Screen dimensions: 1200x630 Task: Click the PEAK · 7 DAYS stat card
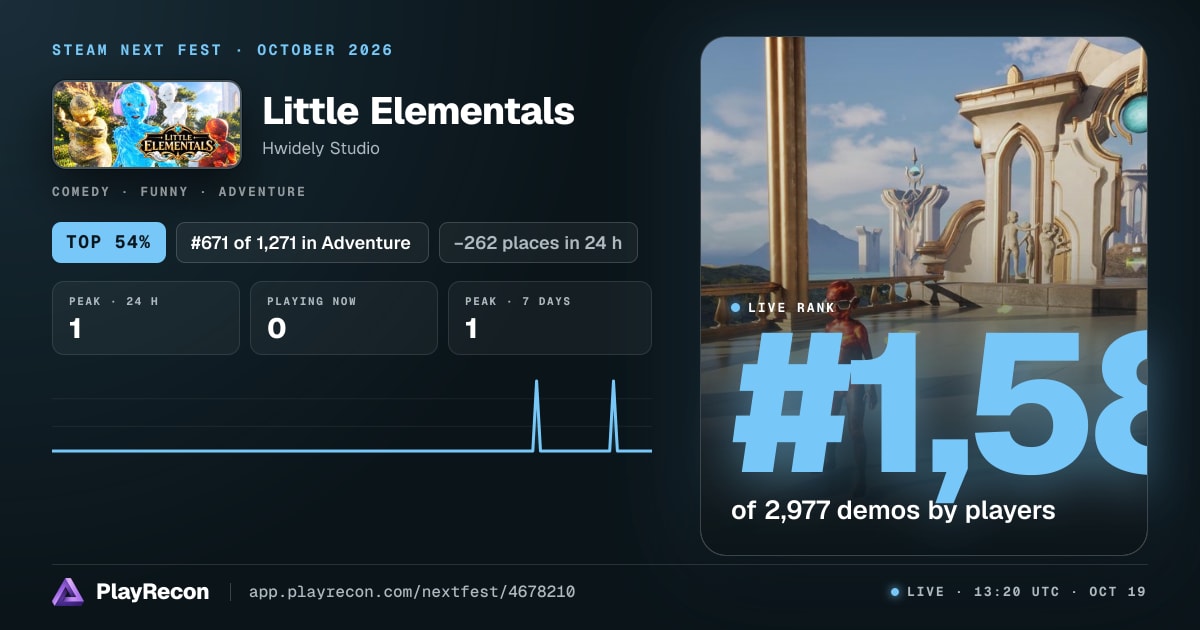point(550,318)
